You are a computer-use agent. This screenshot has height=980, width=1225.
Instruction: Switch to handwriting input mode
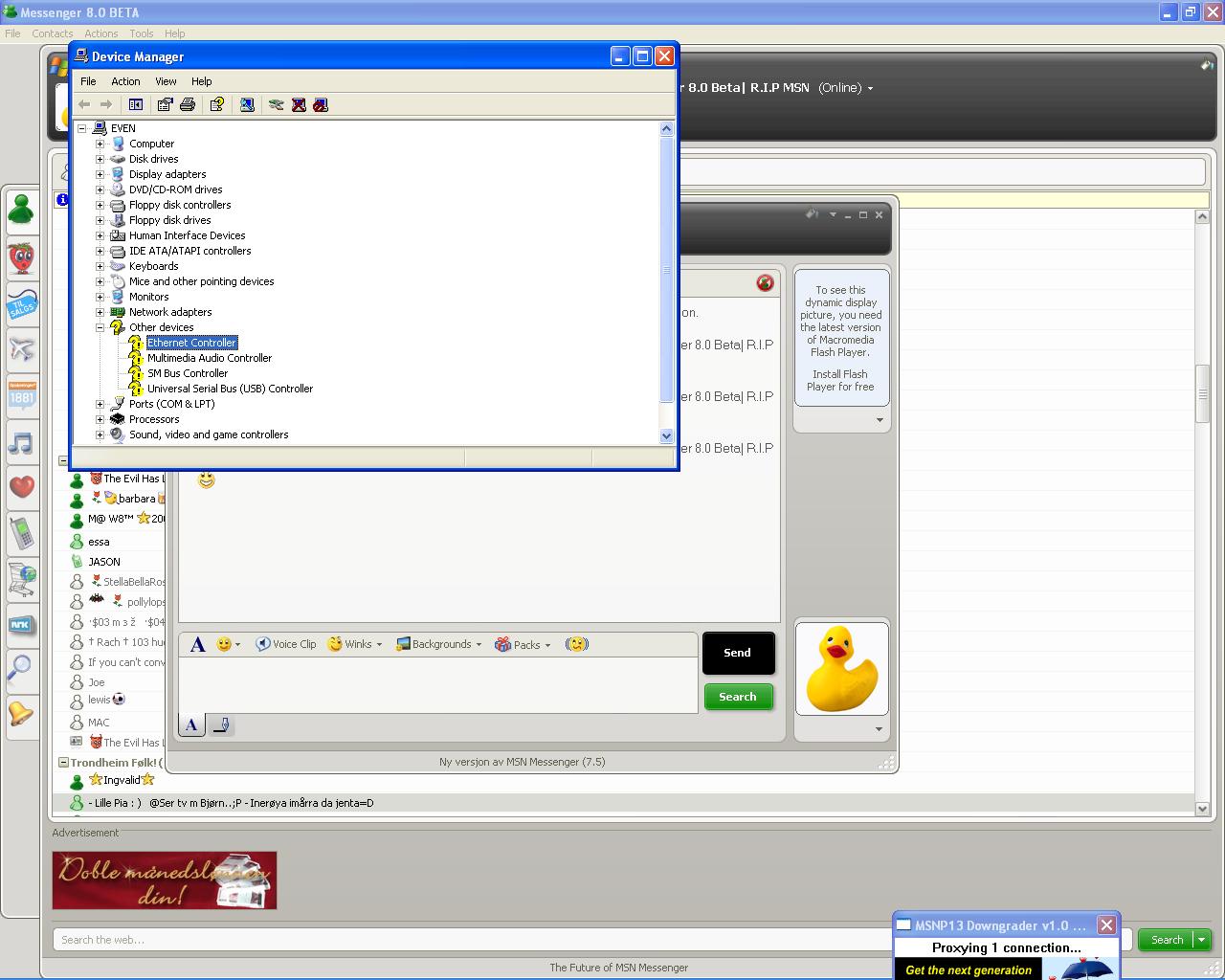[x=221, y=725]
